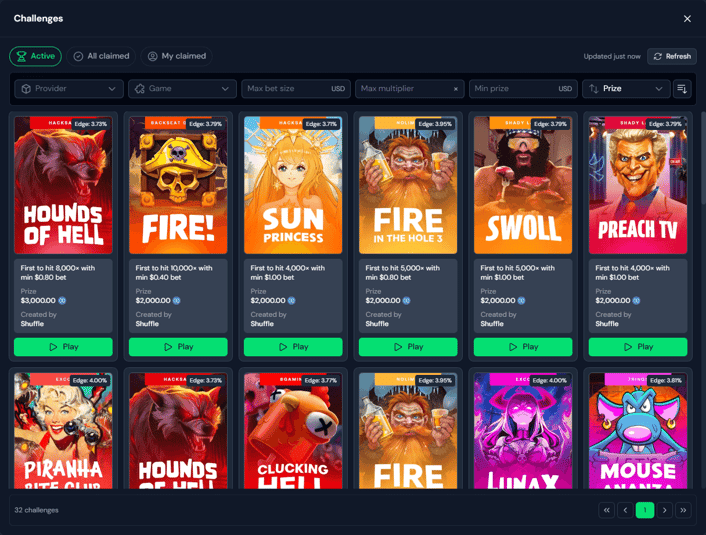Play the Hounds of Hell $3,000 challenge
The width and height of the screenshot is (706, 535).
63,347
